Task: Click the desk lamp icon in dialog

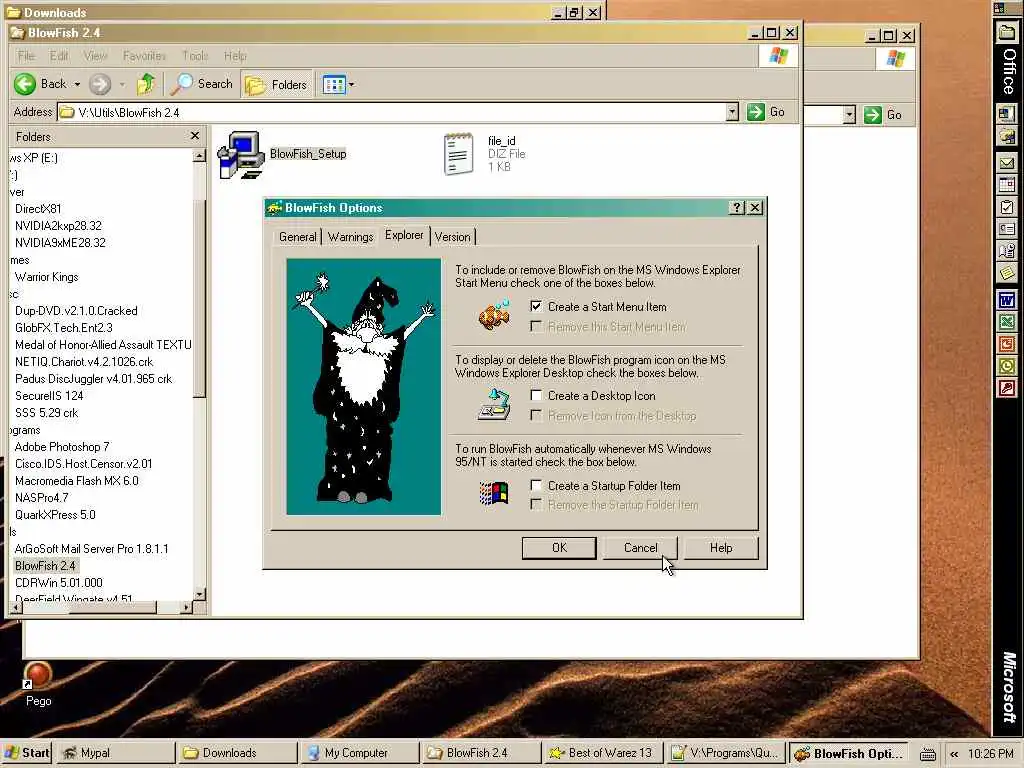Action: (494, 404)
